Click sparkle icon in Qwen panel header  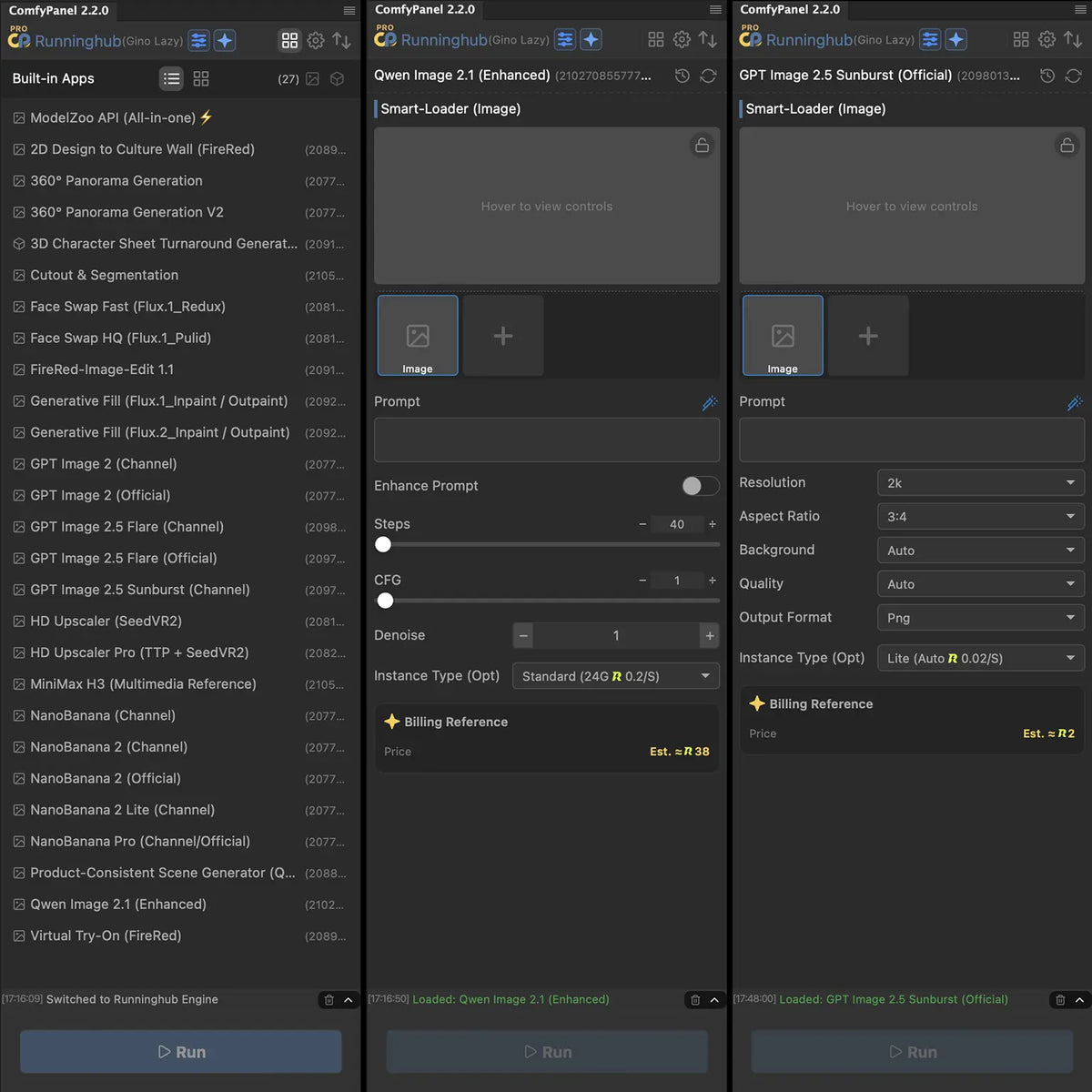(x=591, y=40)
